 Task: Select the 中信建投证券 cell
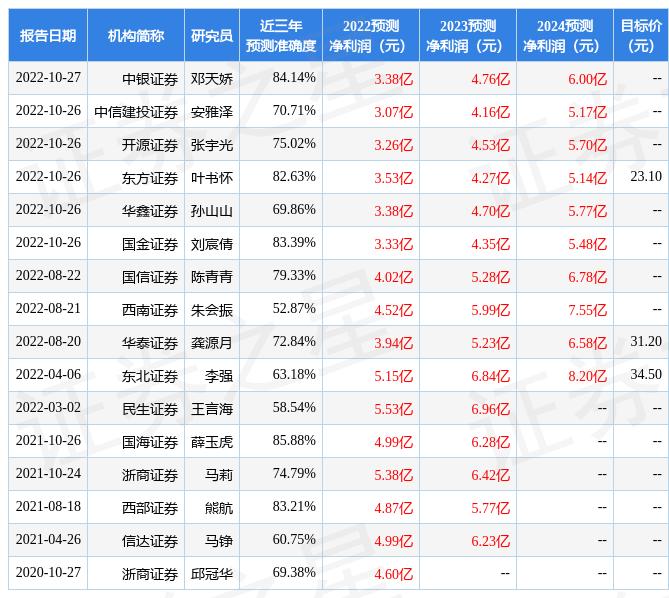pyautogui.click(x=136, y=112)
